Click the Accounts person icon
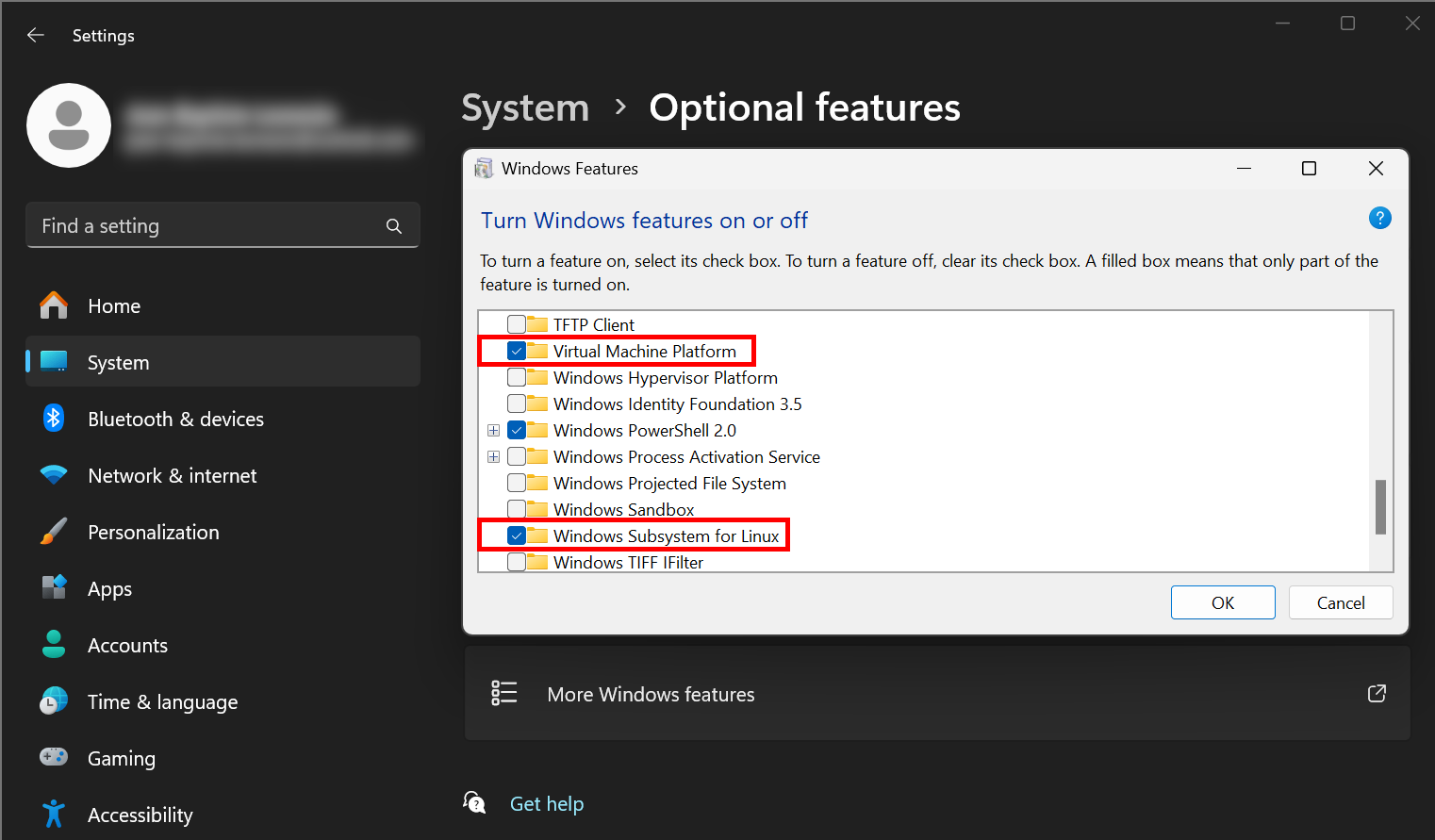Viewport: 1435px width, 840px height. pyautogui.click(x=54, y=644)
